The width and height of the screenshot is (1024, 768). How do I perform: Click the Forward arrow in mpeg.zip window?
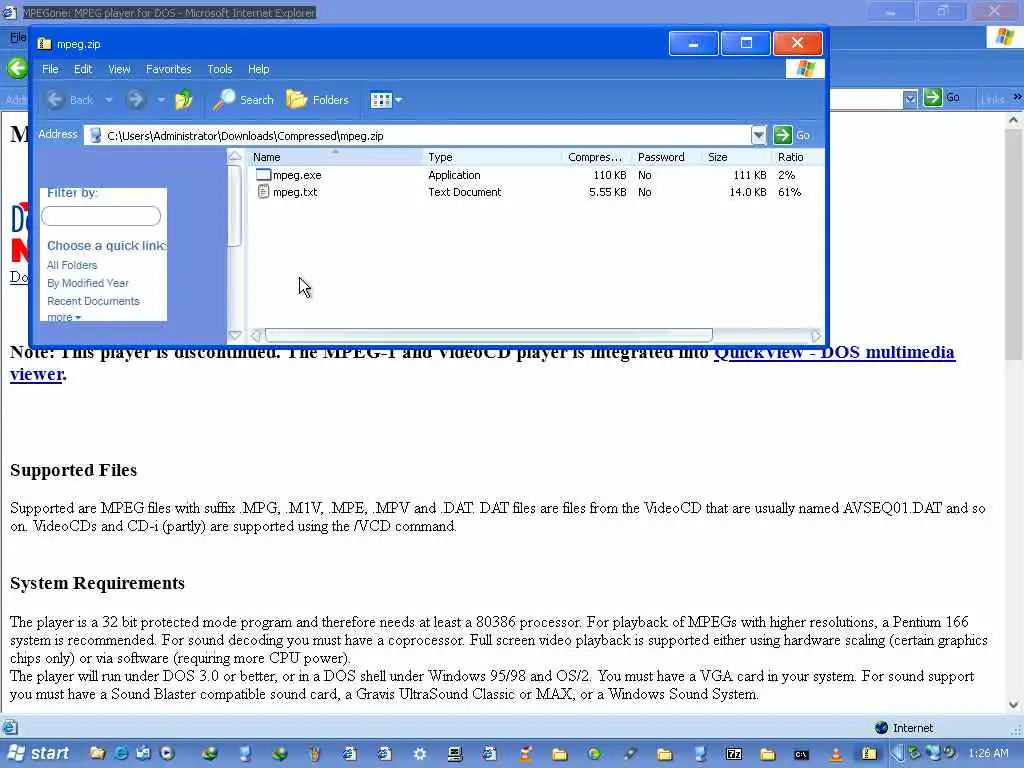point(135,100)
